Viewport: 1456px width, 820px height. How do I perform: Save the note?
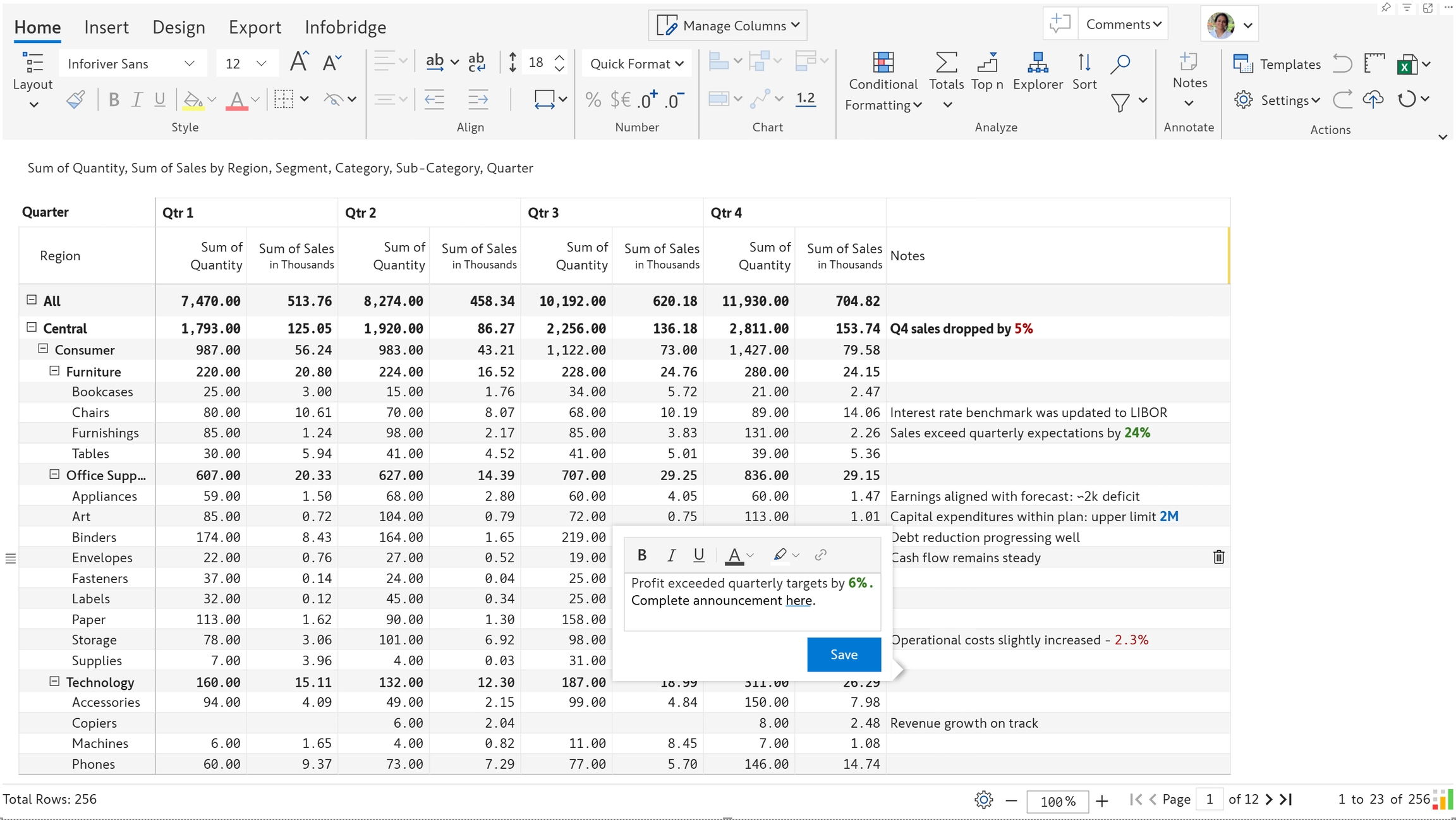844,654
